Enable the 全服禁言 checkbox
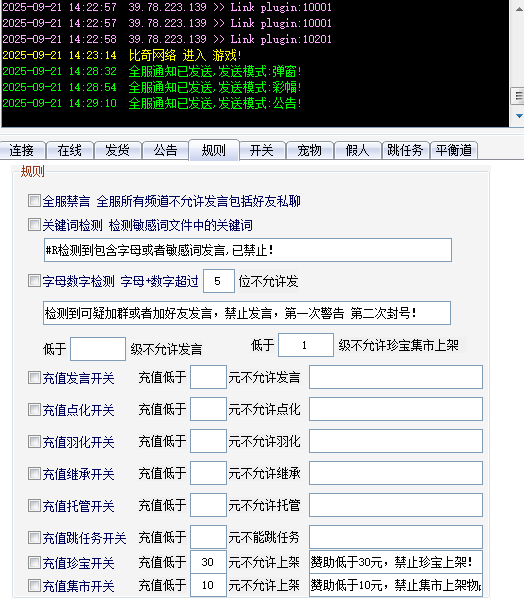524x599 pixels. (x=34, y=201)
